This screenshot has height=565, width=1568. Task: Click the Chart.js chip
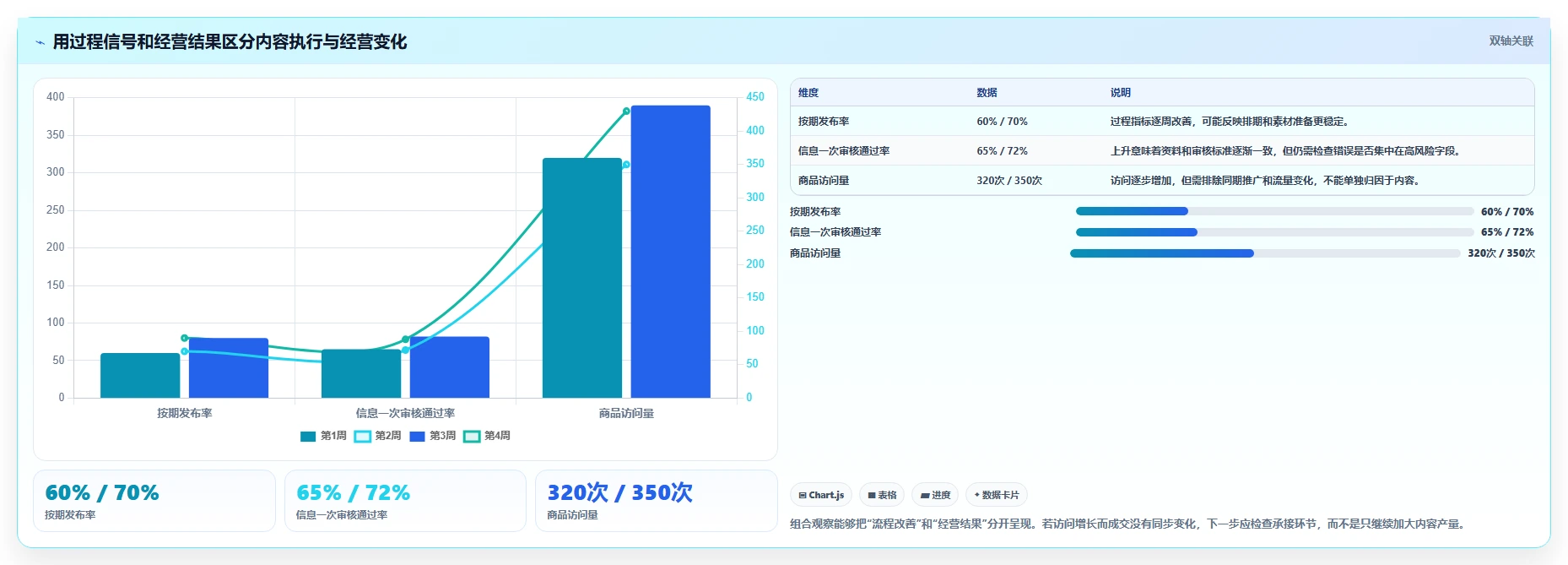821,495
